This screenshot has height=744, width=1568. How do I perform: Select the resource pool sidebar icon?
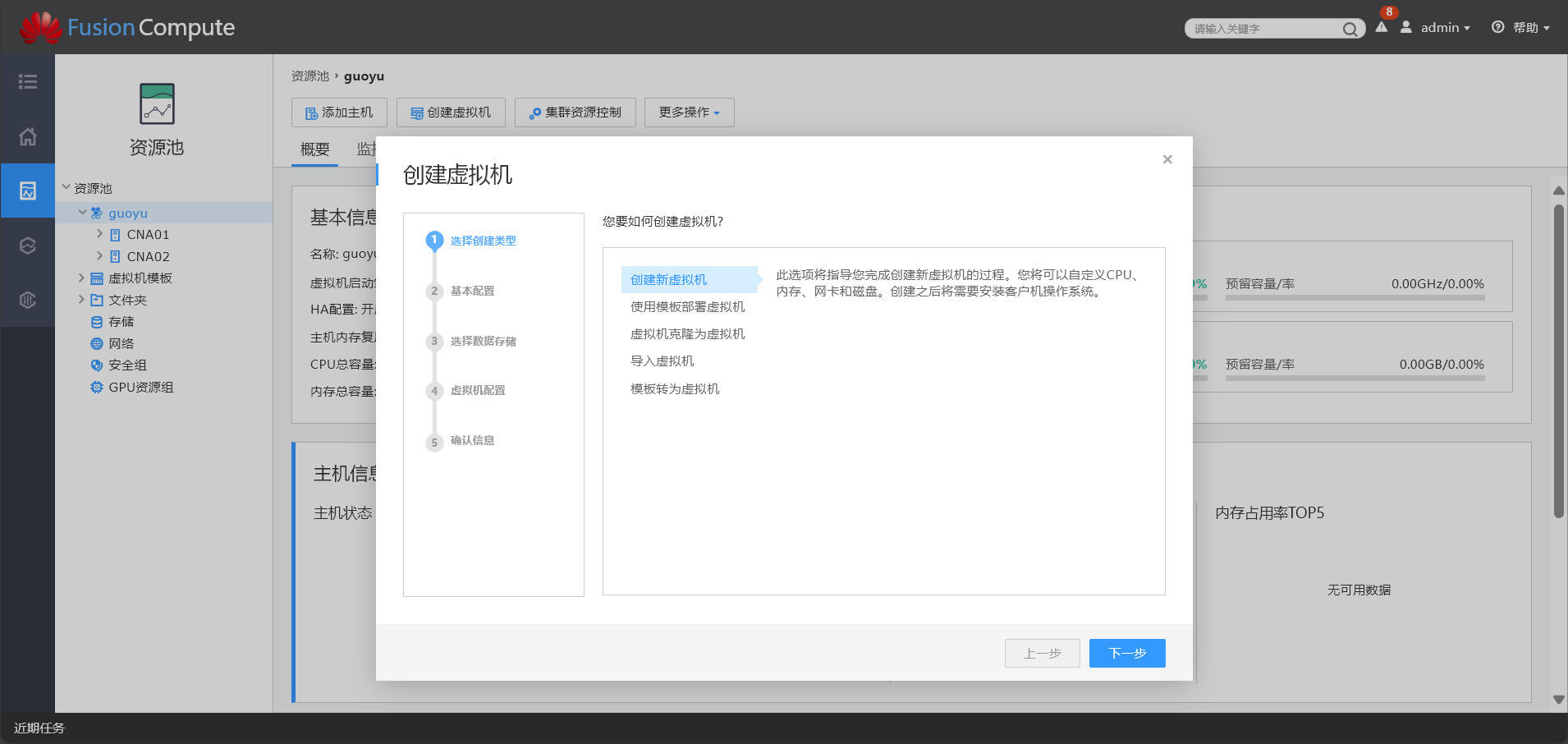(28, 191)
